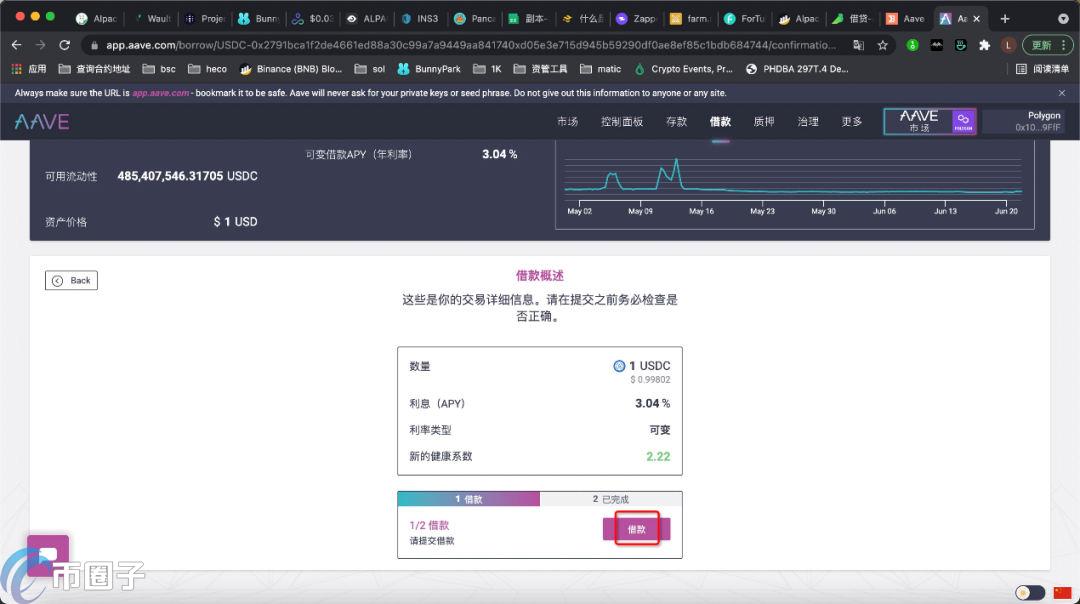Switch to the Bunn browser tab
The image size is (1080, 604).
[x=259, y=19]
